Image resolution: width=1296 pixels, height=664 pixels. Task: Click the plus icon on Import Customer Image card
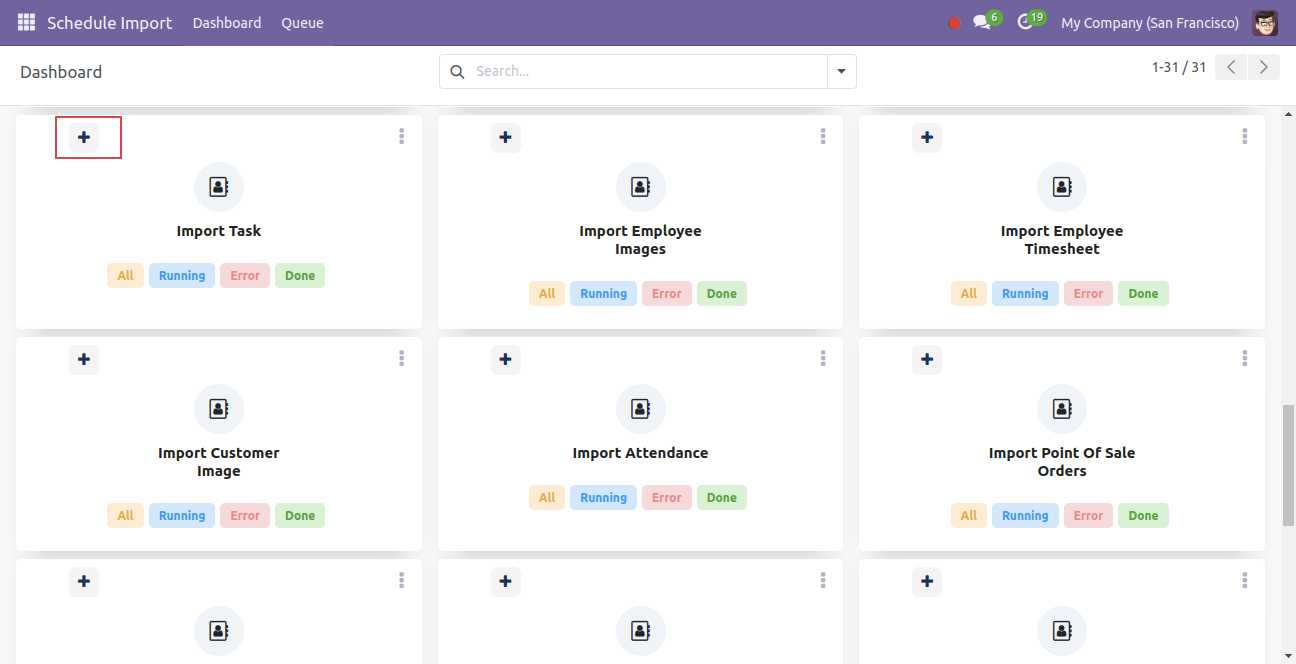(x=84, y=359)
